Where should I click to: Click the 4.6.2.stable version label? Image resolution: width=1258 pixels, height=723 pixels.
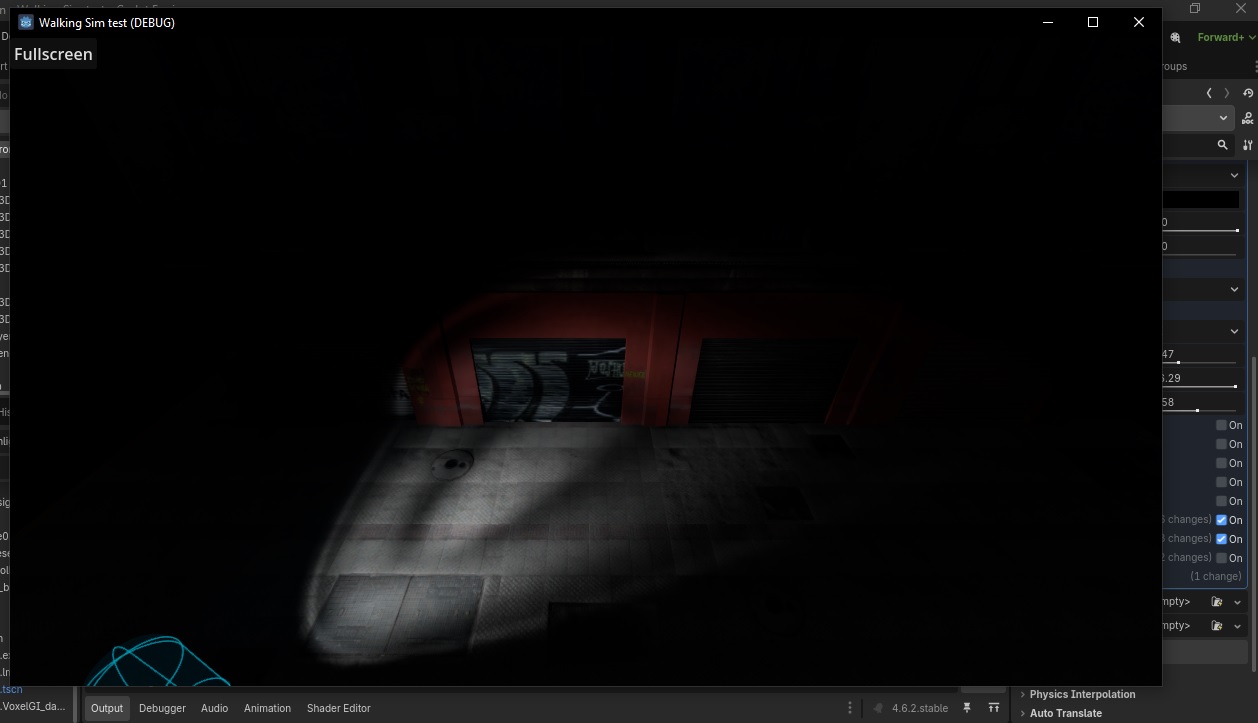(920, 708)
